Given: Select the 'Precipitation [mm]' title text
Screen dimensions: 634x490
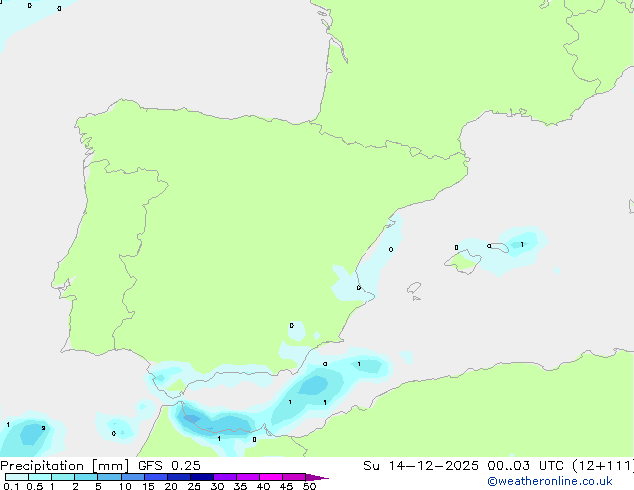Looking at the screenshot, I should [x=65, y=466].
